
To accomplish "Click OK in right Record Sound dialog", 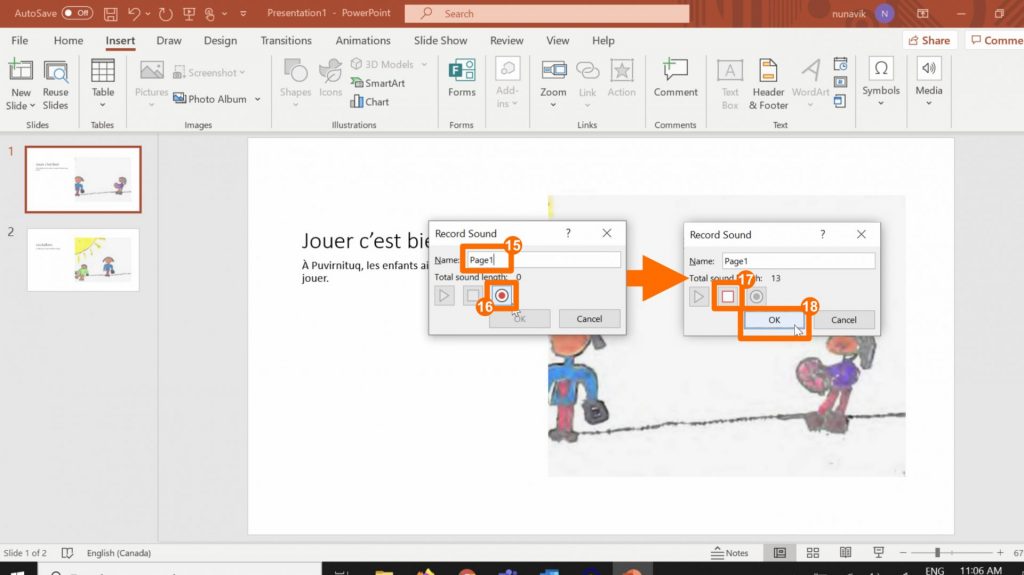I will click(x=774, y=320).
